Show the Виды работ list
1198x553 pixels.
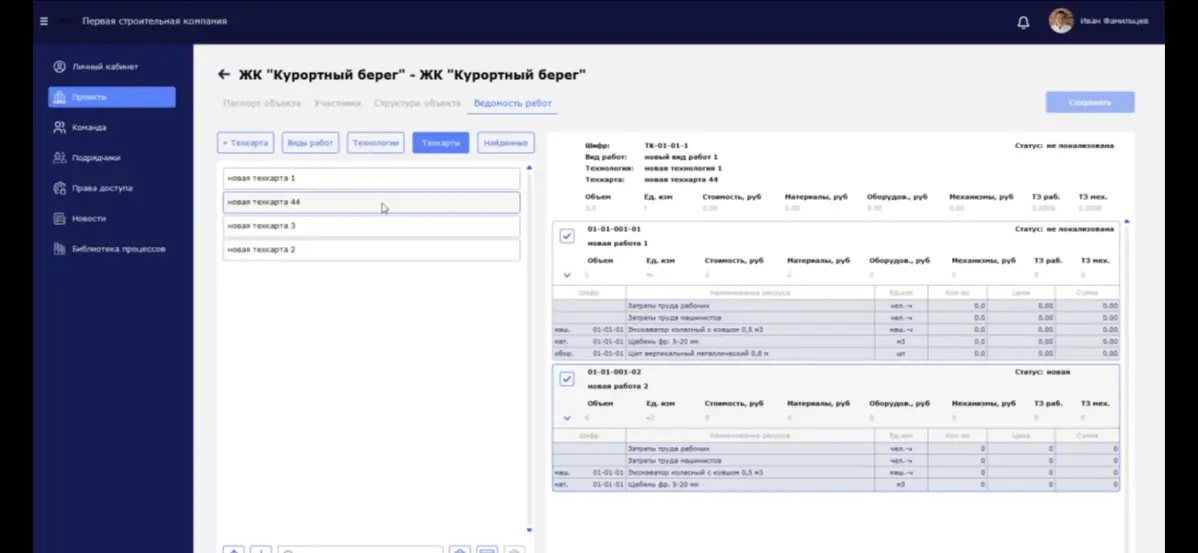pyautogui.click(x=310, y=143)
